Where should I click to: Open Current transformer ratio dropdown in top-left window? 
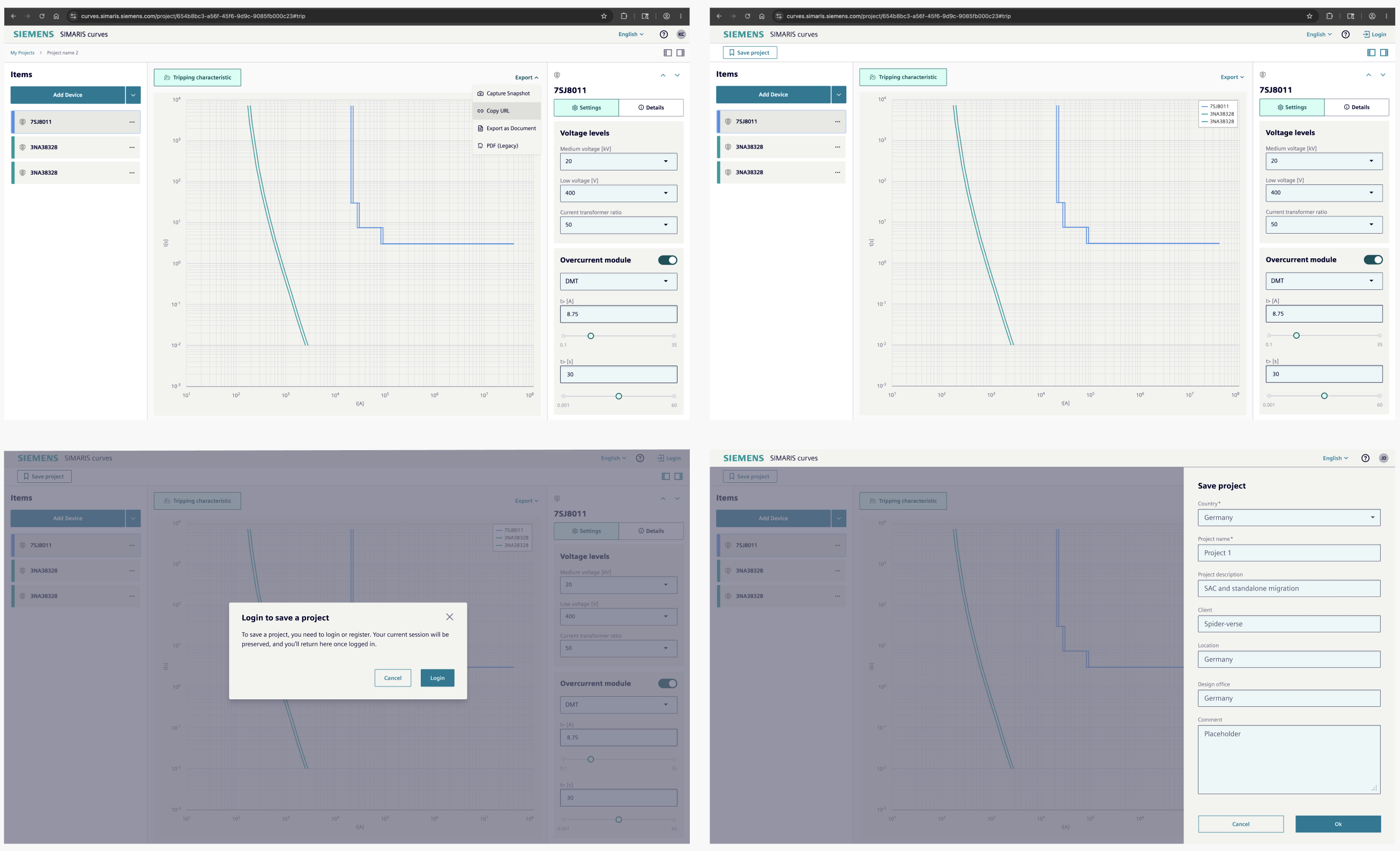tap(618, 225)
